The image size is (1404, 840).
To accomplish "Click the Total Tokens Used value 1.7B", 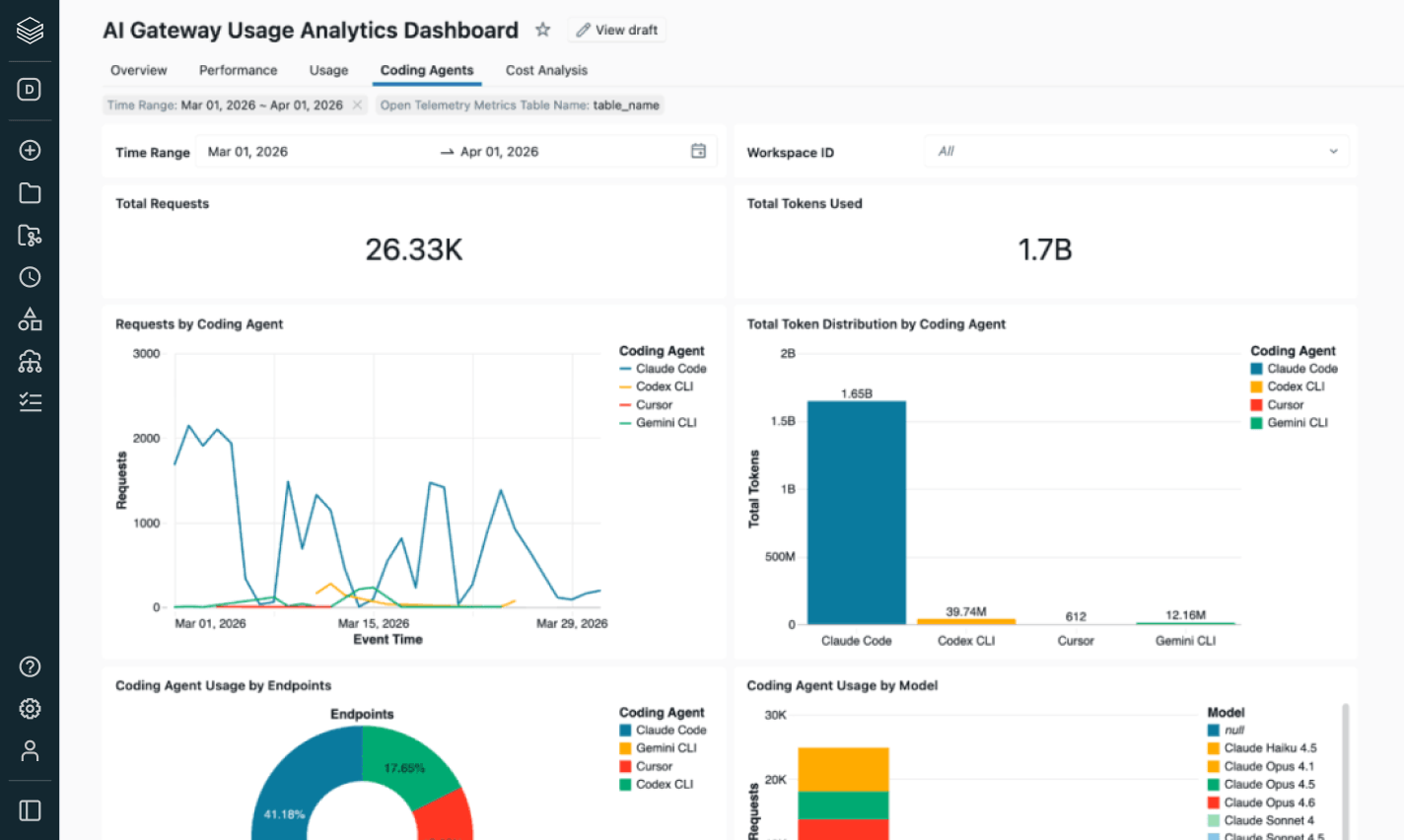I will 1045,249.
